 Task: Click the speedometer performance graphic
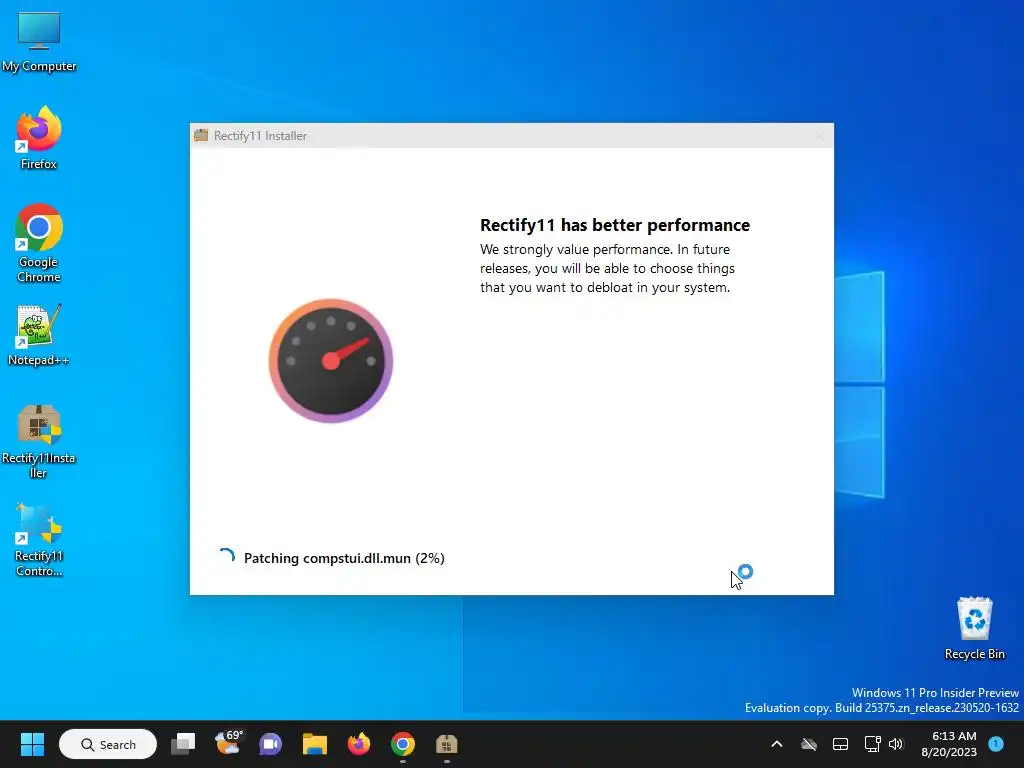coord(331,360)
